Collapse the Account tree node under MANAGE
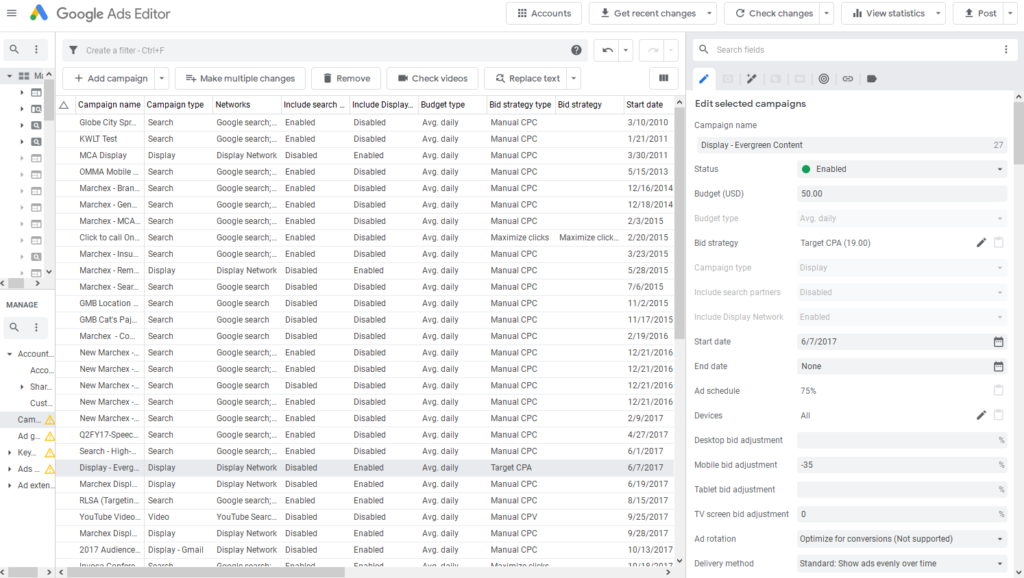The image size is (1024, 578). pos(9,354)
